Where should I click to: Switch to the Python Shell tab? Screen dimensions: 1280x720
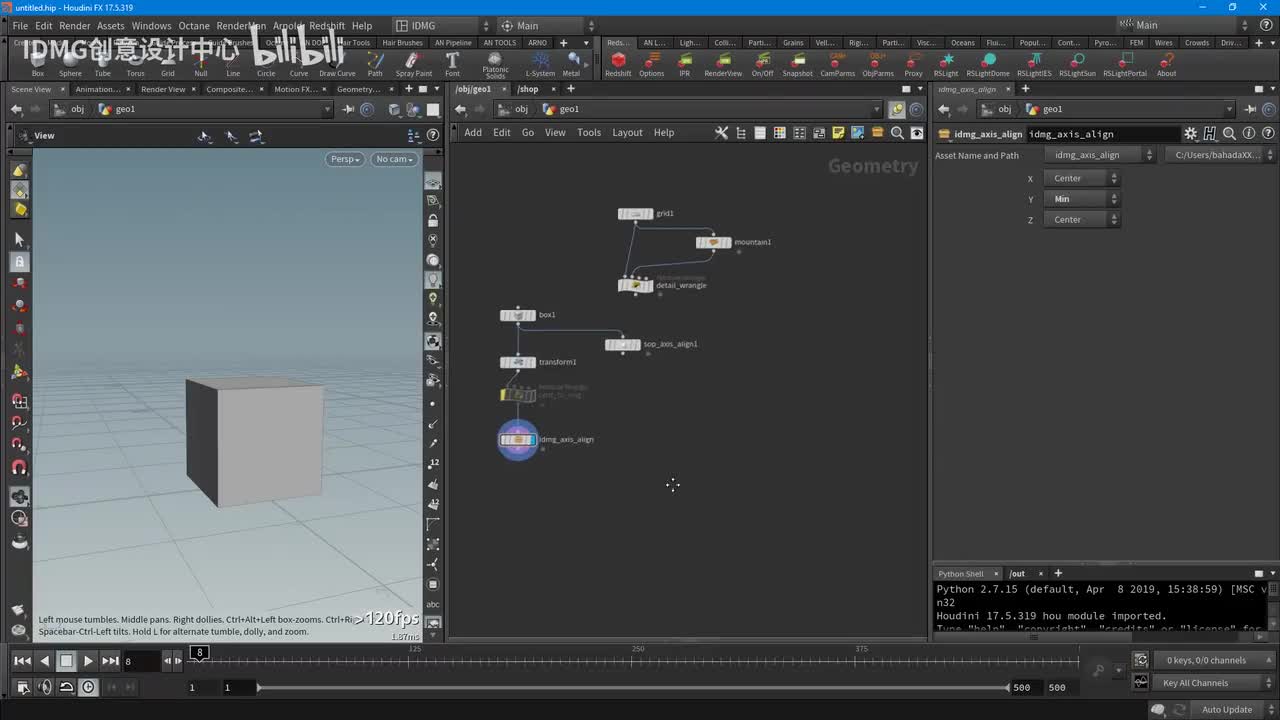tap(961, 574)
